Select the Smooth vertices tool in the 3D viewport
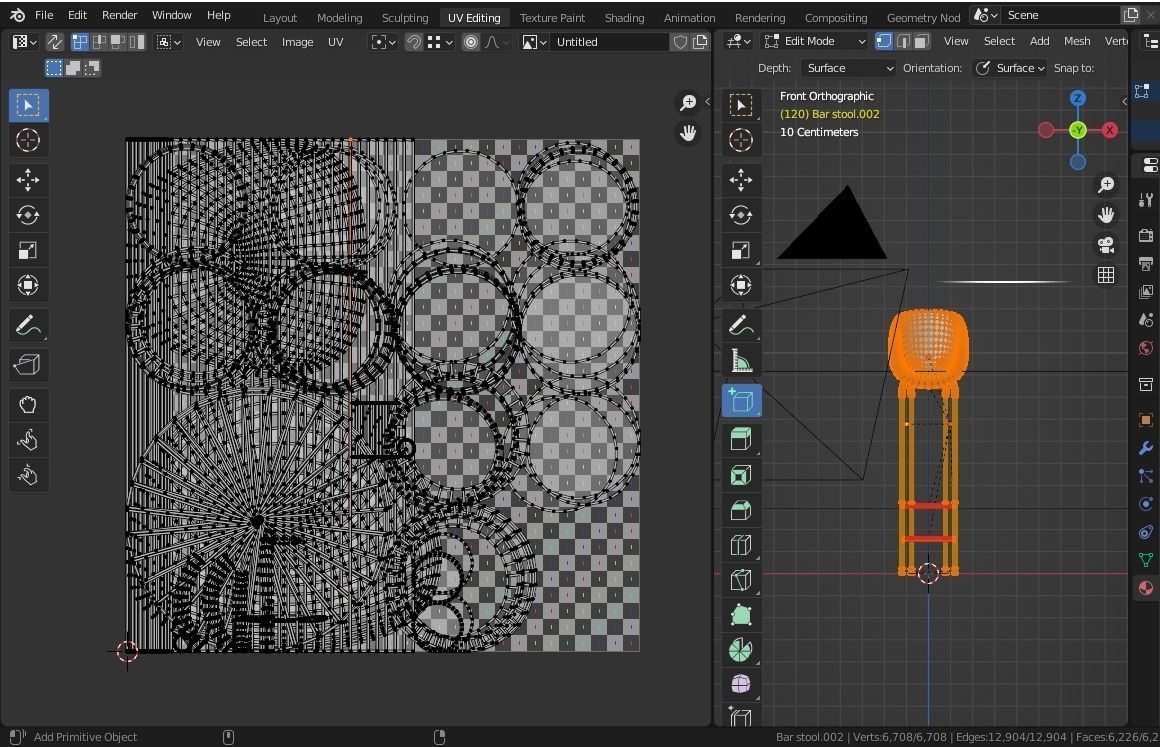Viewport: 1160px width, 747px height. coord(741,685)
